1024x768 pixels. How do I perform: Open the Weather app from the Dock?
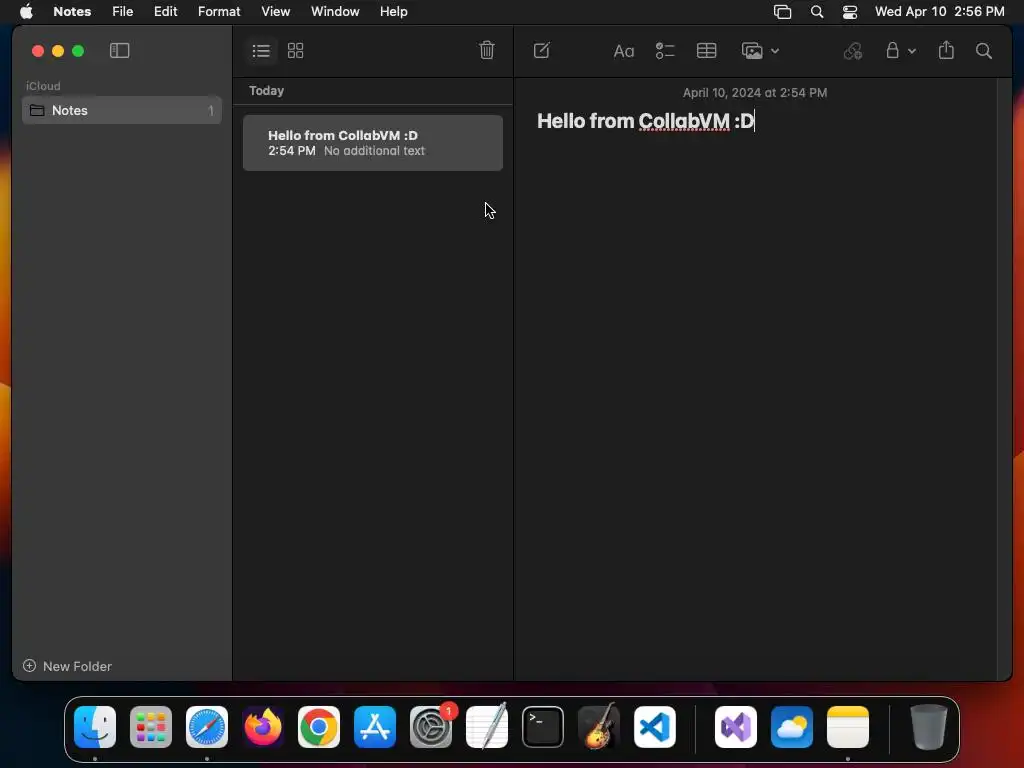click(792, 727)
